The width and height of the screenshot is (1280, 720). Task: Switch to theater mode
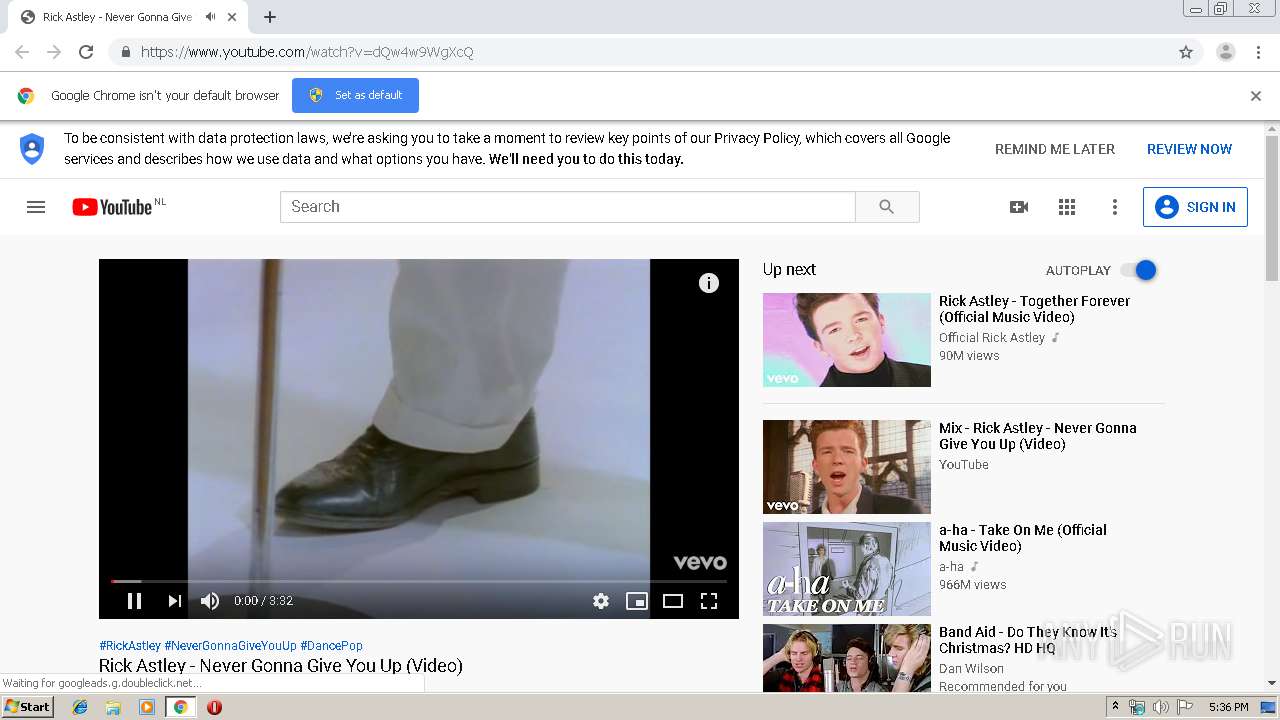(673, 601)
